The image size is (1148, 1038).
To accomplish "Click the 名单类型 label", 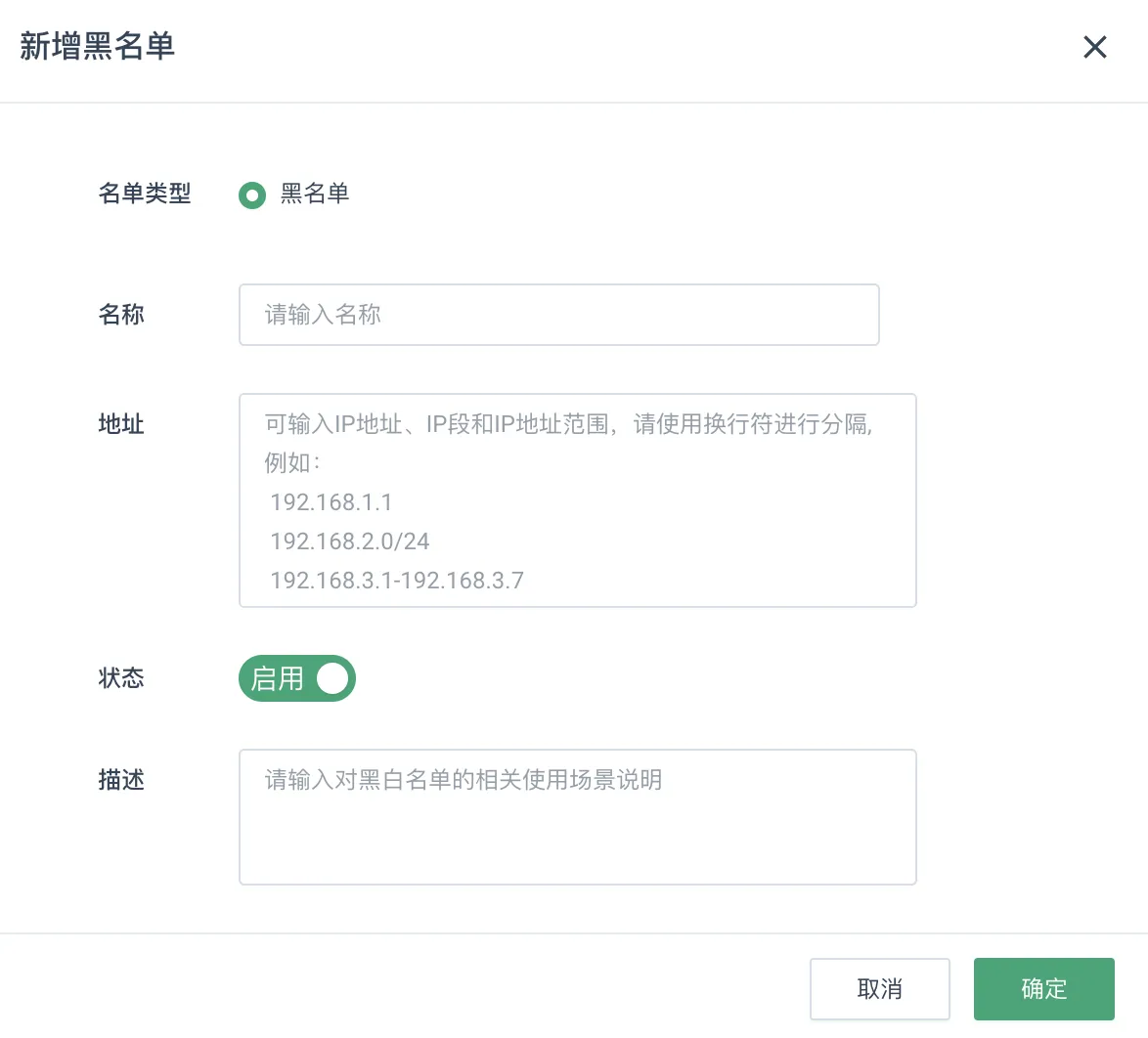I will (144, 194).
